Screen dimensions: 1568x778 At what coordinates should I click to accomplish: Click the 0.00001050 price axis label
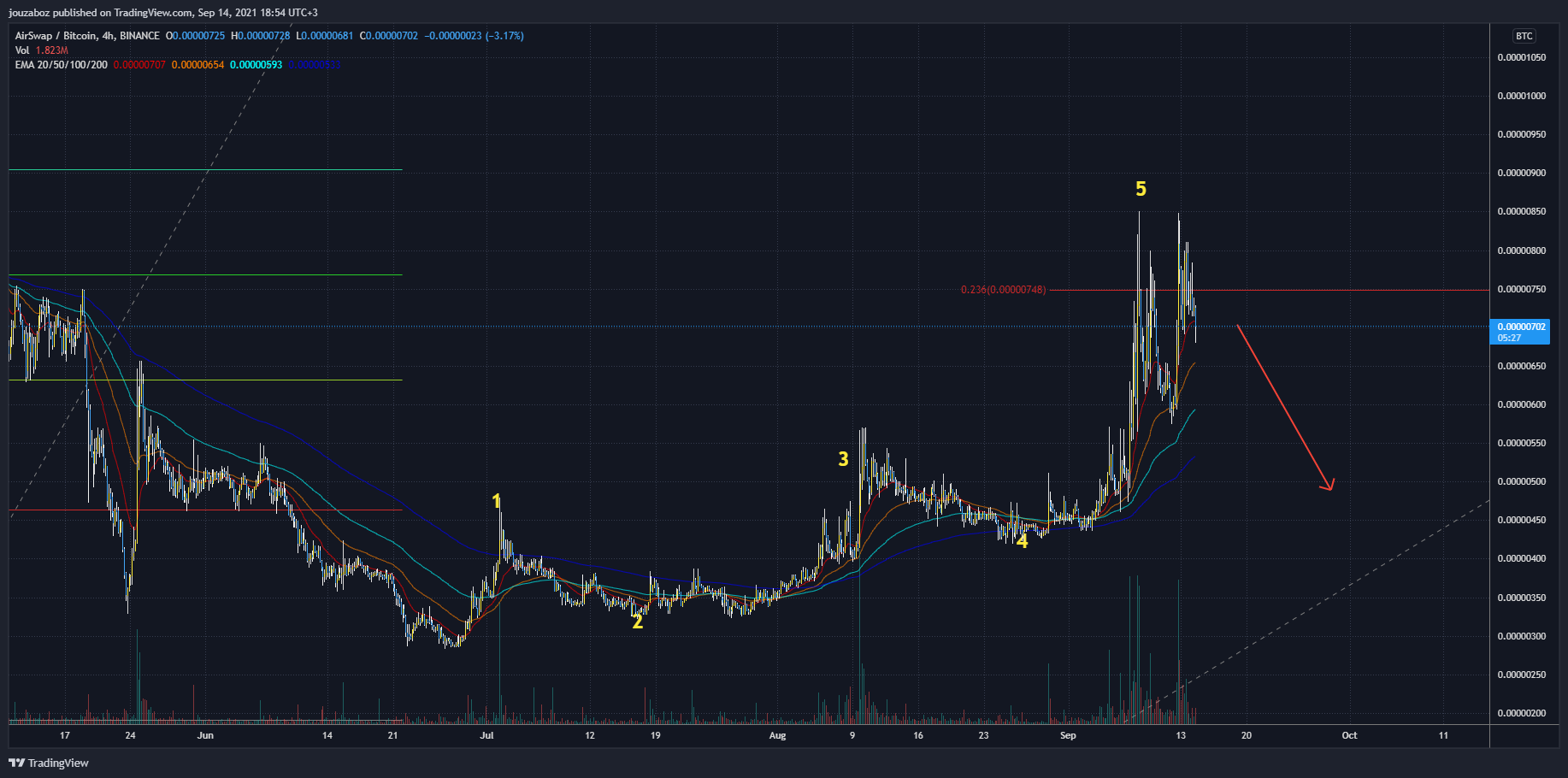(1522, 57)
